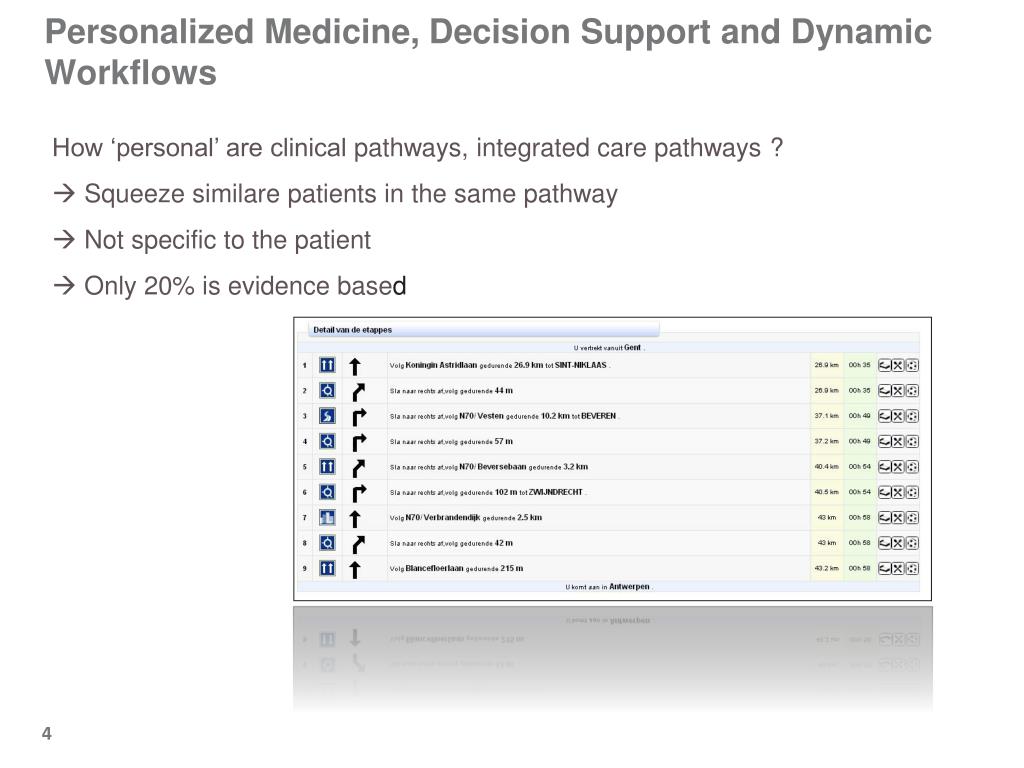This screenshot has width=1024, height=768.
Task: Click the departure city Gent label
Action: coord(632,347)
